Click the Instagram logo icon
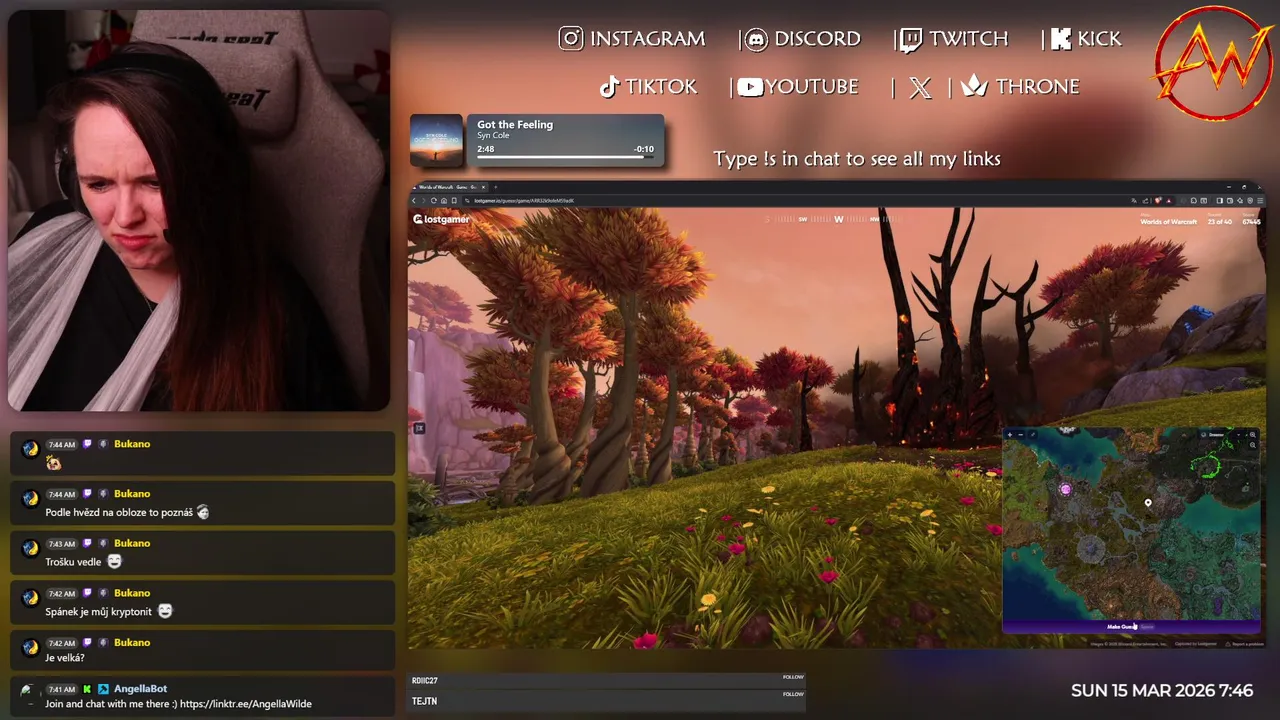Screen dimensions: 1280x720 click(x=571, y=39)
